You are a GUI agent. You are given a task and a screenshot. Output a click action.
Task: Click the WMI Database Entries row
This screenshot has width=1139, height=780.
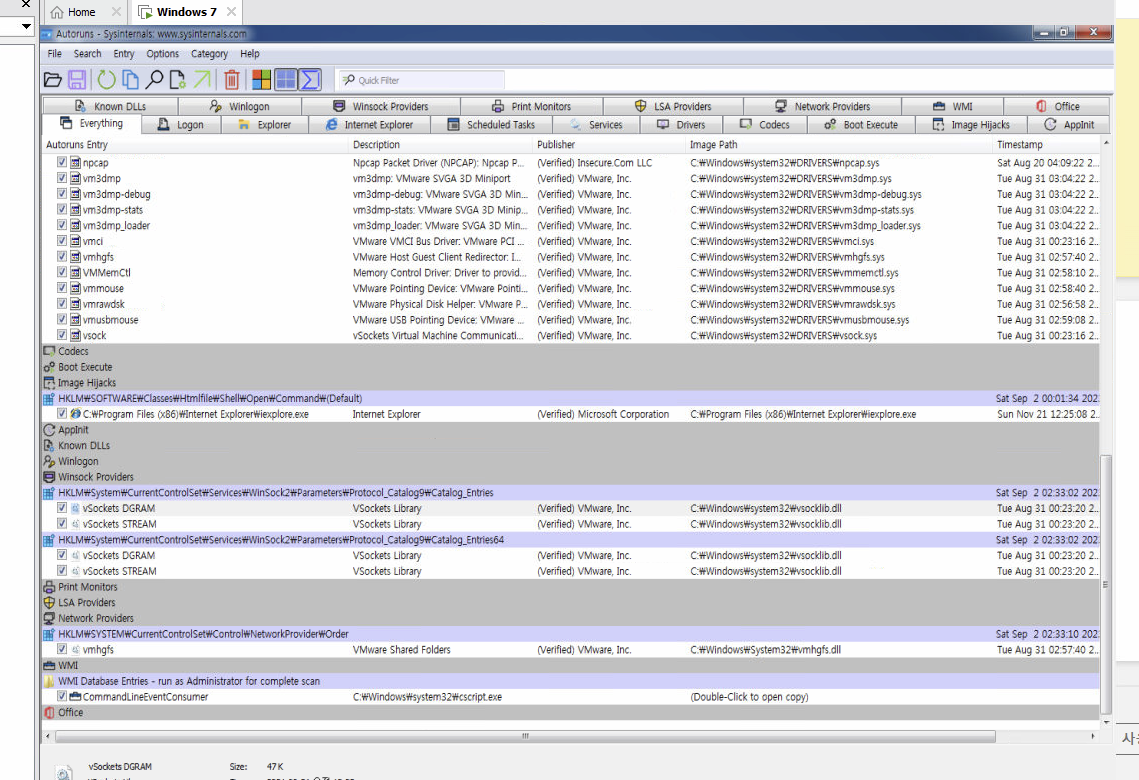pyautogui.click(x=570, y=681)
